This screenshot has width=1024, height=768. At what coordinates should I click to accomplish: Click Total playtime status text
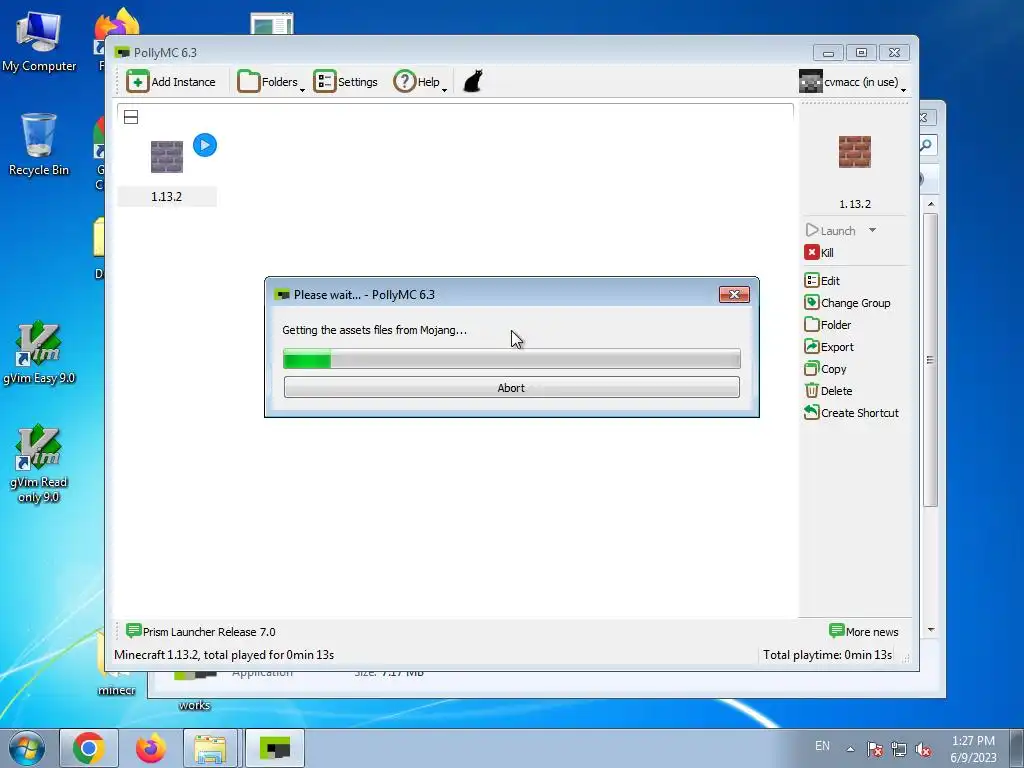coord(827,655)
